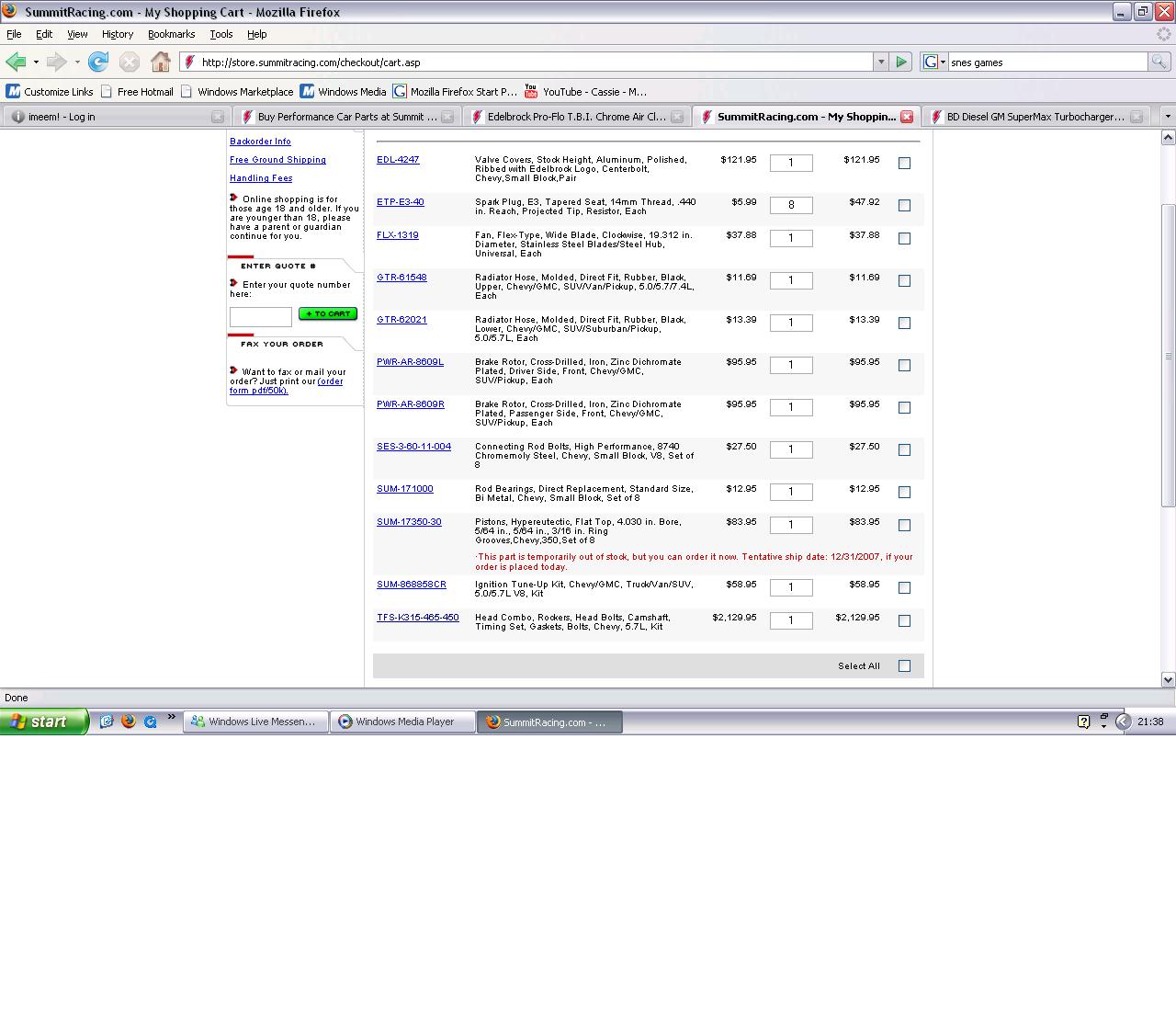Click the quantity field for spark plugs

pos(790,206)
